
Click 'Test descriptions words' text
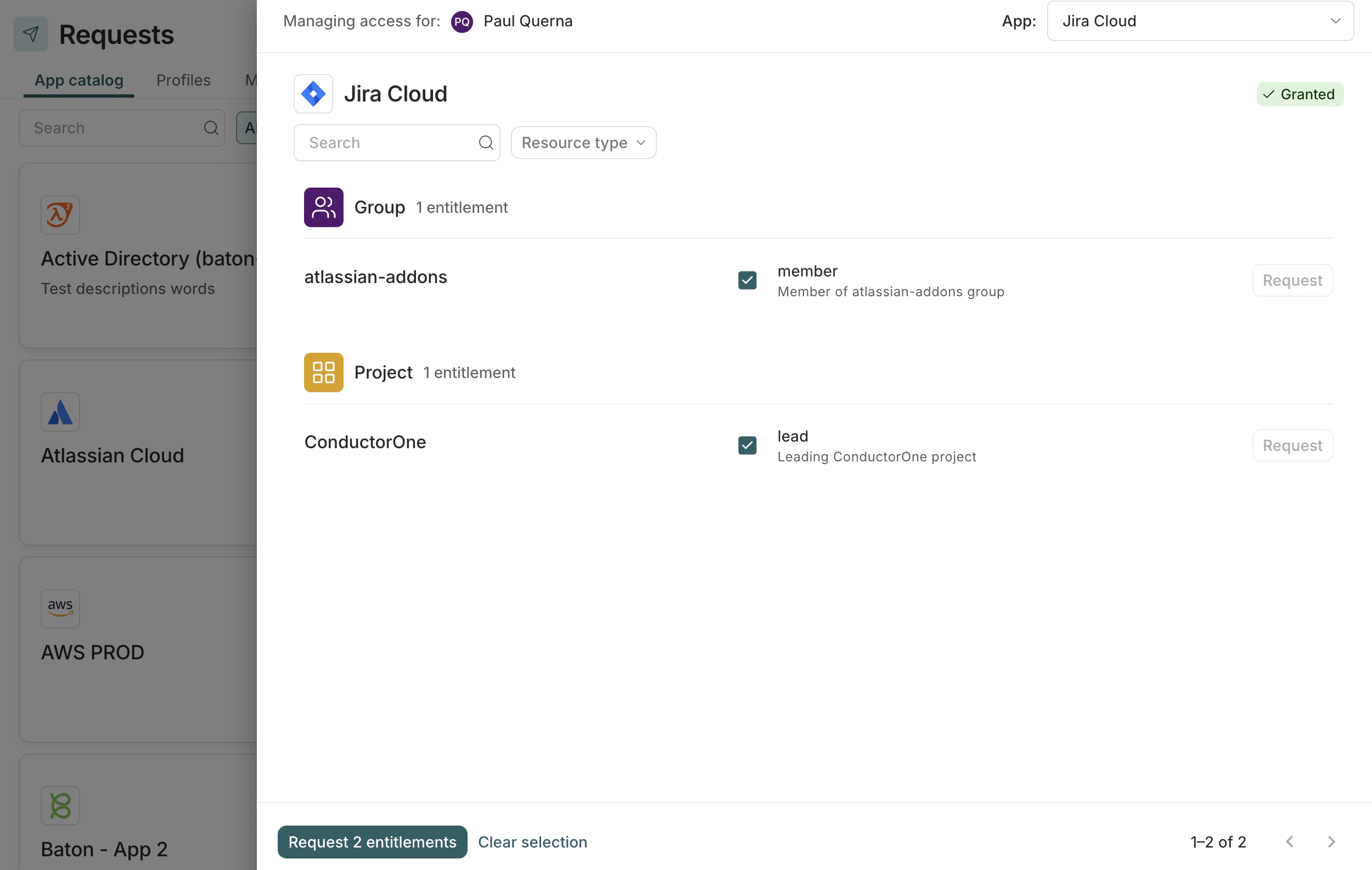point(128,289)
